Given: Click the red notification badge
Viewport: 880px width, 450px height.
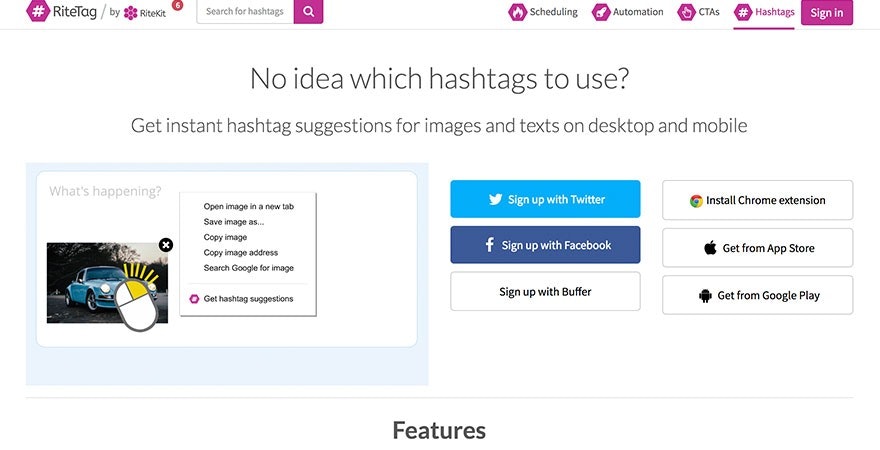Looking at the screenshot, I should (x=177, y=5).
